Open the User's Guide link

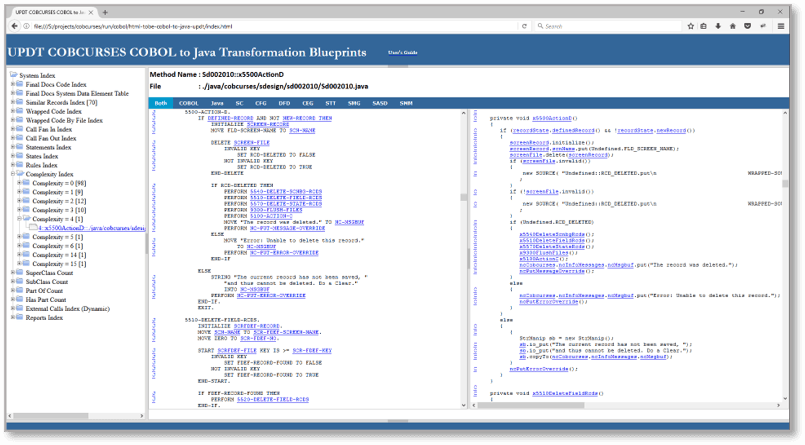(x=402, y=52)
